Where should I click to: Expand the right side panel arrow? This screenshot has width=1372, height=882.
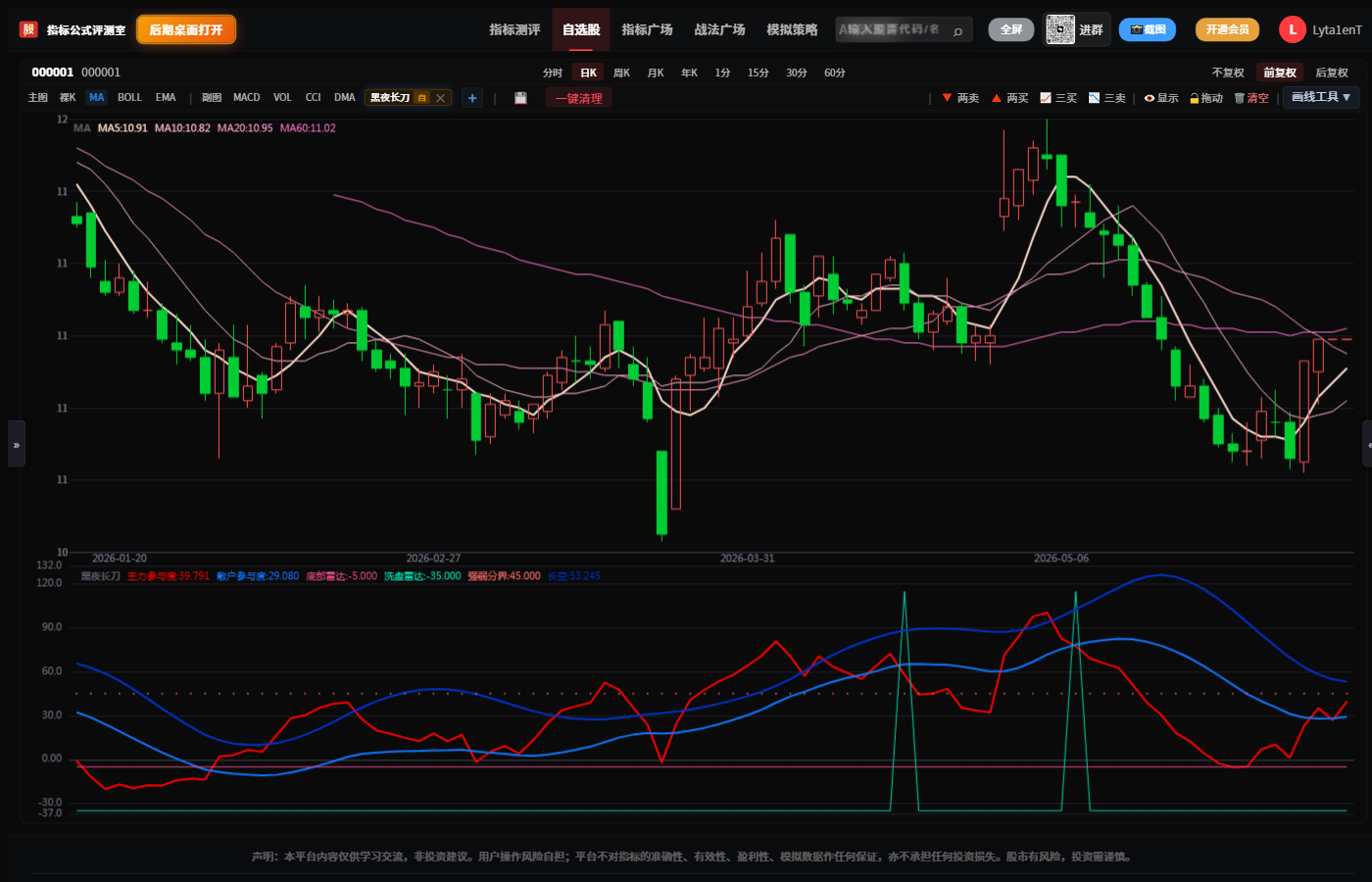click(1368, 444)
